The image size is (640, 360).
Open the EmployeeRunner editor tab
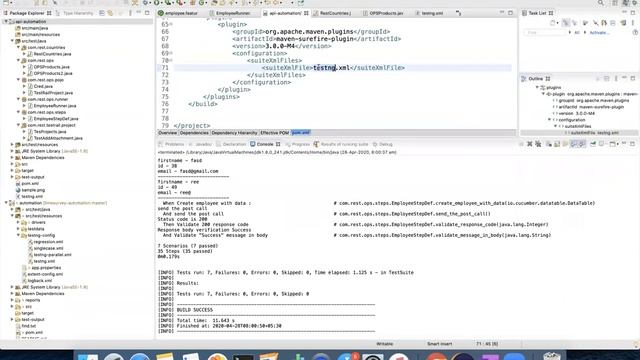[230, 13]
